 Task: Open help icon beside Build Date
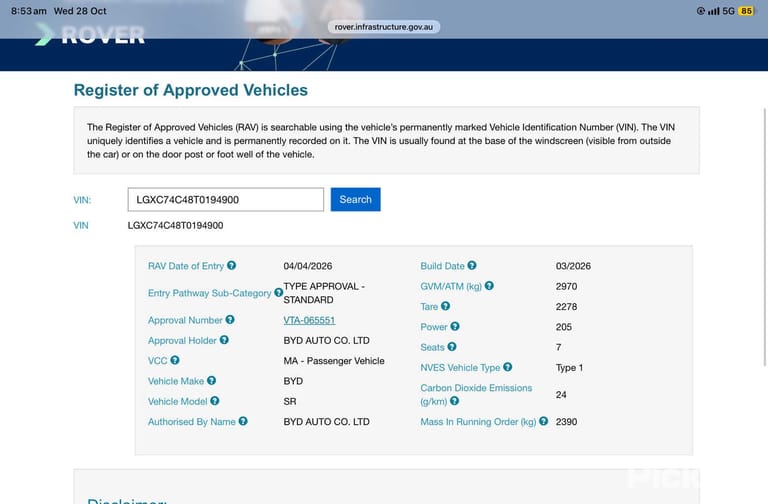point(472,265)
